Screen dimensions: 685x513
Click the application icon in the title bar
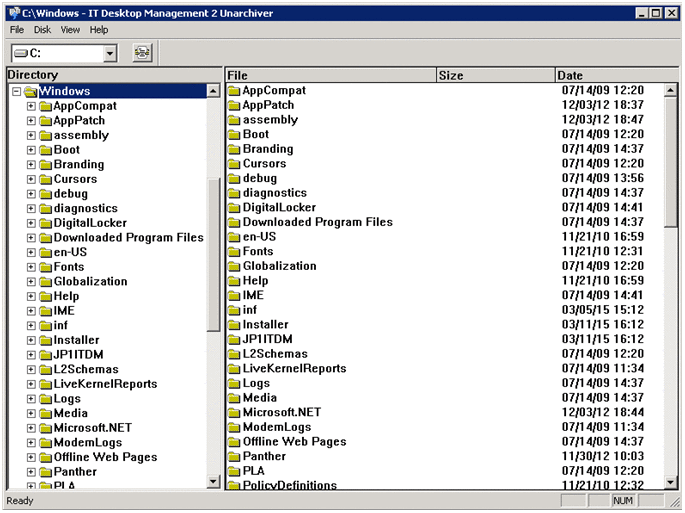click(13, 13)
